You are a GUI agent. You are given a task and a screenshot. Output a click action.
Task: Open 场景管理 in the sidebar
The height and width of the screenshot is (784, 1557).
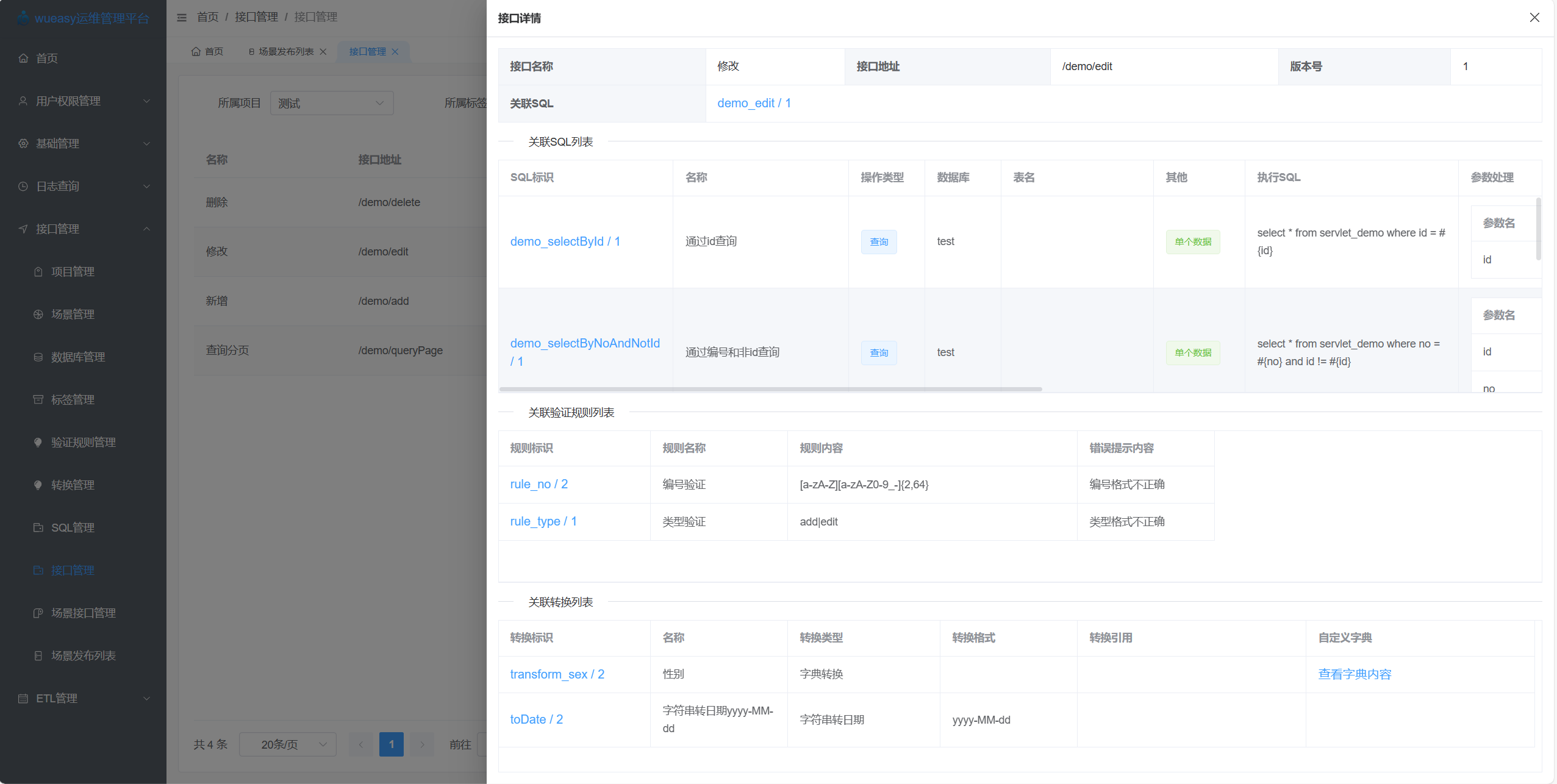pos(73,315)
